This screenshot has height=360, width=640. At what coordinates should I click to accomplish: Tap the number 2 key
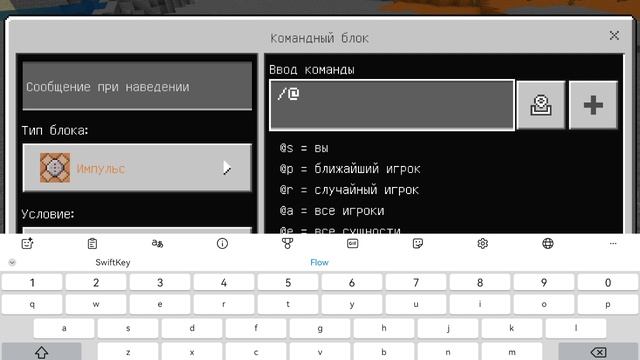pyautogui.click(x=96, y=282)
